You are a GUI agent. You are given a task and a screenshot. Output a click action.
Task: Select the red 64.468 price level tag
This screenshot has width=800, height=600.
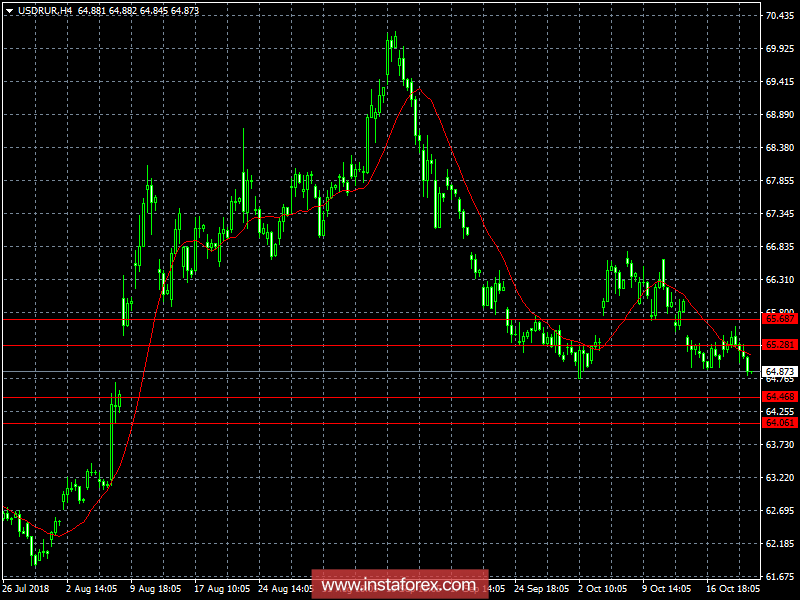click(x=780, y=397)
